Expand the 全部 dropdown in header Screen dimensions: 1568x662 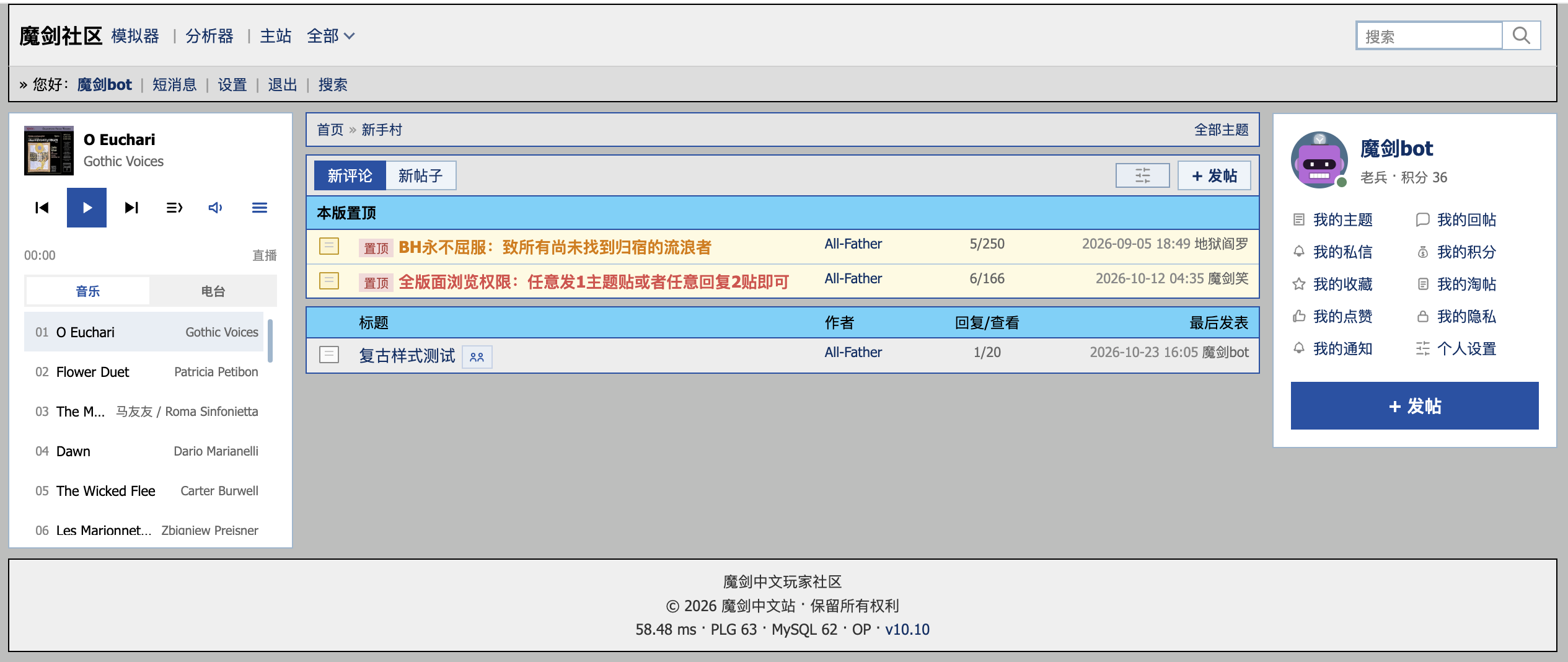click(x=331, y=36)
